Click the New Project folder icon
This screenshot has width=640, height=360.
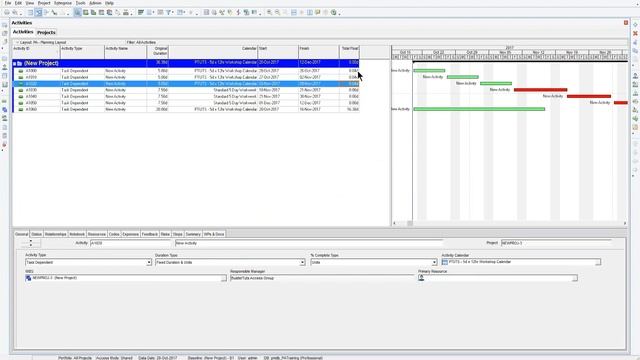(19, 63)
